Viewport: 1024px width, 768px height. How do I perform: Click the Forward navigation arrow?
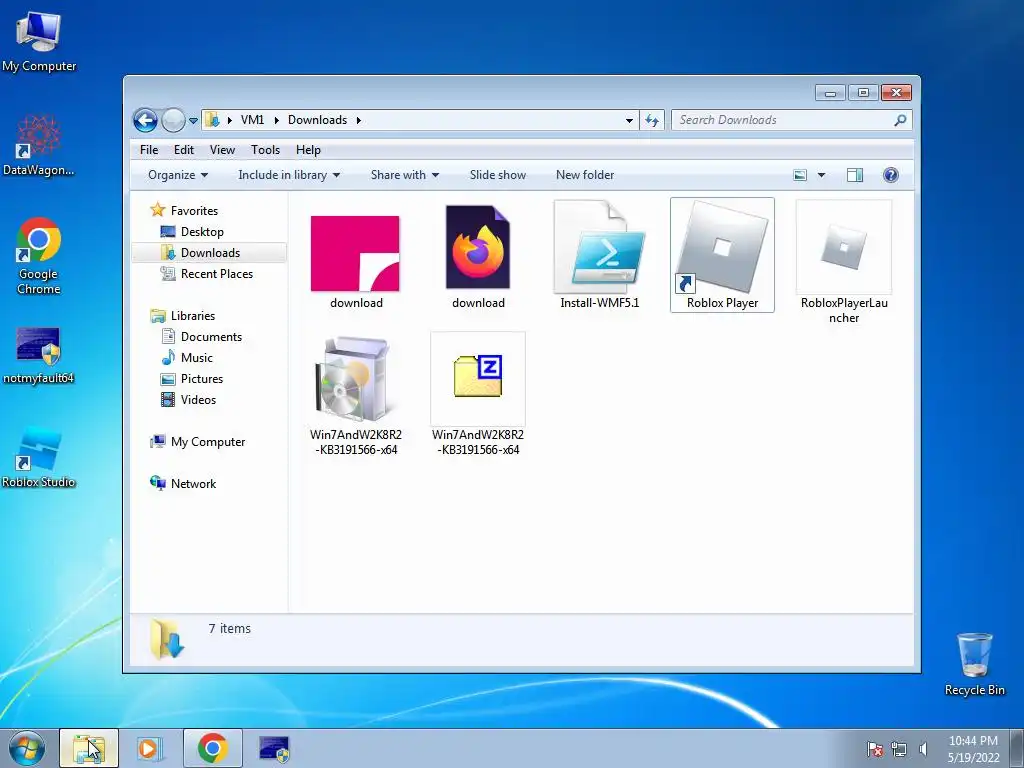173,120
